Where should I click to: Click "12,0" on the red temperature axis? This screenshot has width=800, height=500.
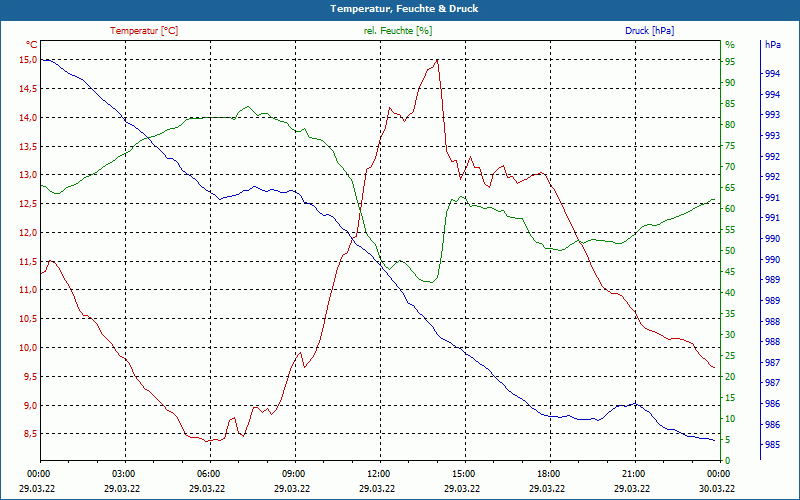(x=29, y=233)
